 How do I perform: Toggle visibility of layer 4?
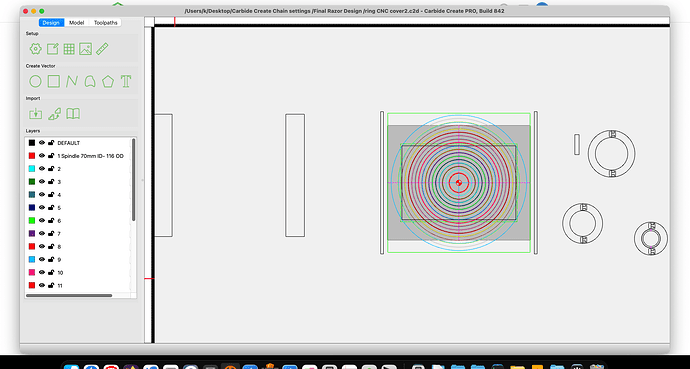click(x=42, y=194)
